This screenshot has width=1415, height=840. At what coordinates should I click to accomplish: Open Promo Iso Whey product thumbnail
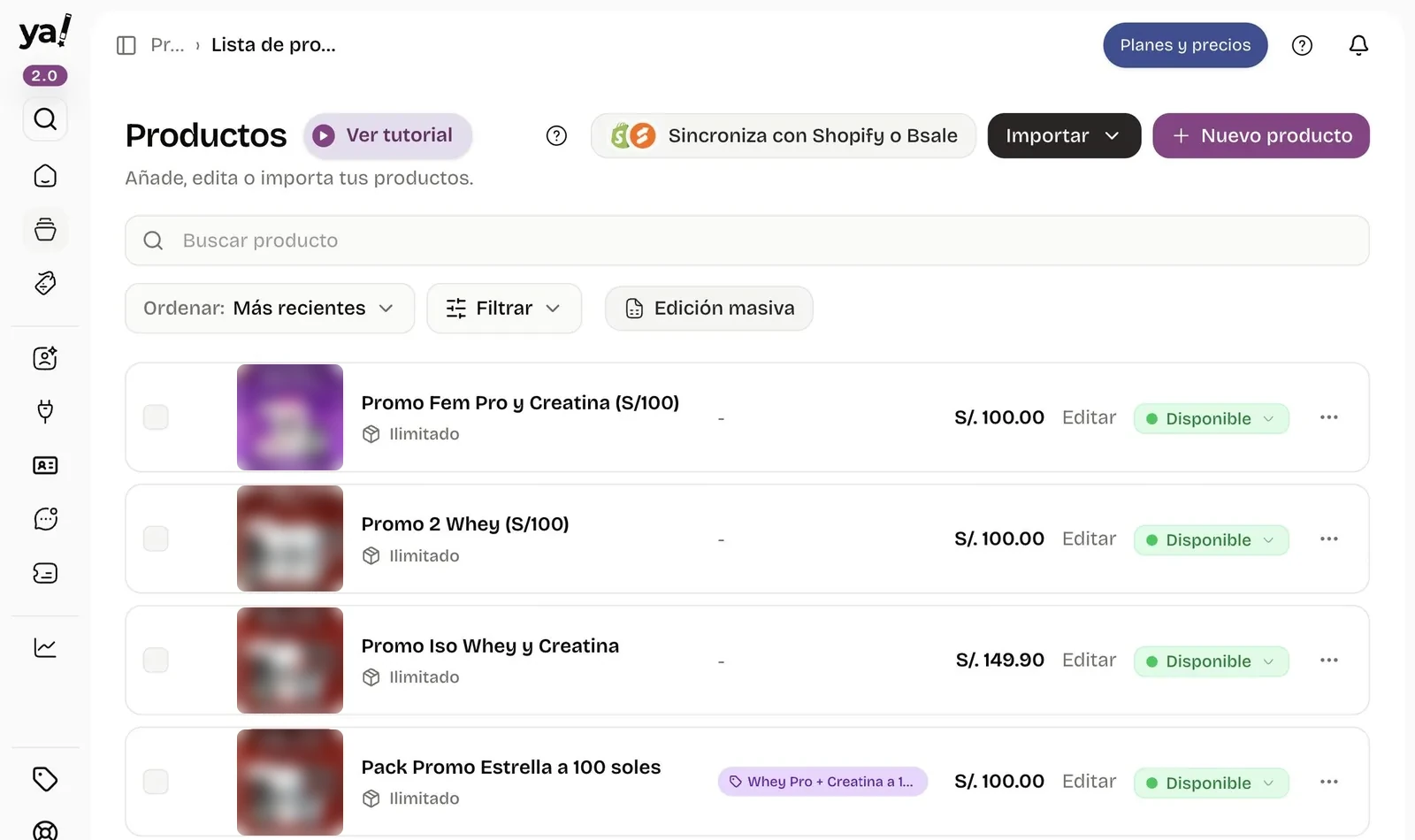click(x=290, y=661)
